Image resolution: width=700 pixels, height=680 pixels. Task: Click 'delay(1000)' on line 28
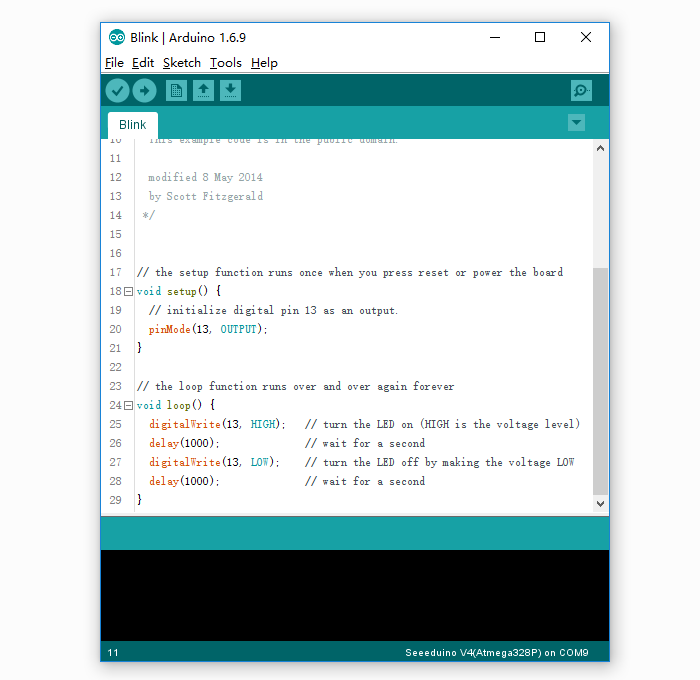(182, 481)
